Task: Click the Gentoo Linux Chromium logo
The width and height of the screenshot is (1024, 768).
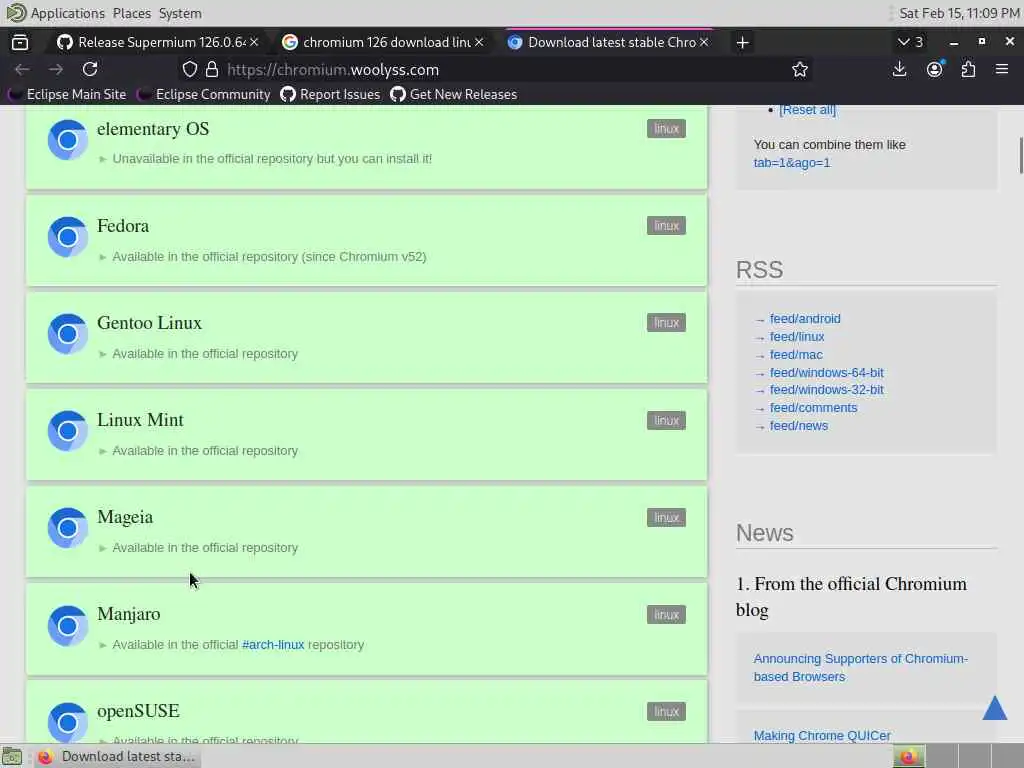Action: coord(67,334)
